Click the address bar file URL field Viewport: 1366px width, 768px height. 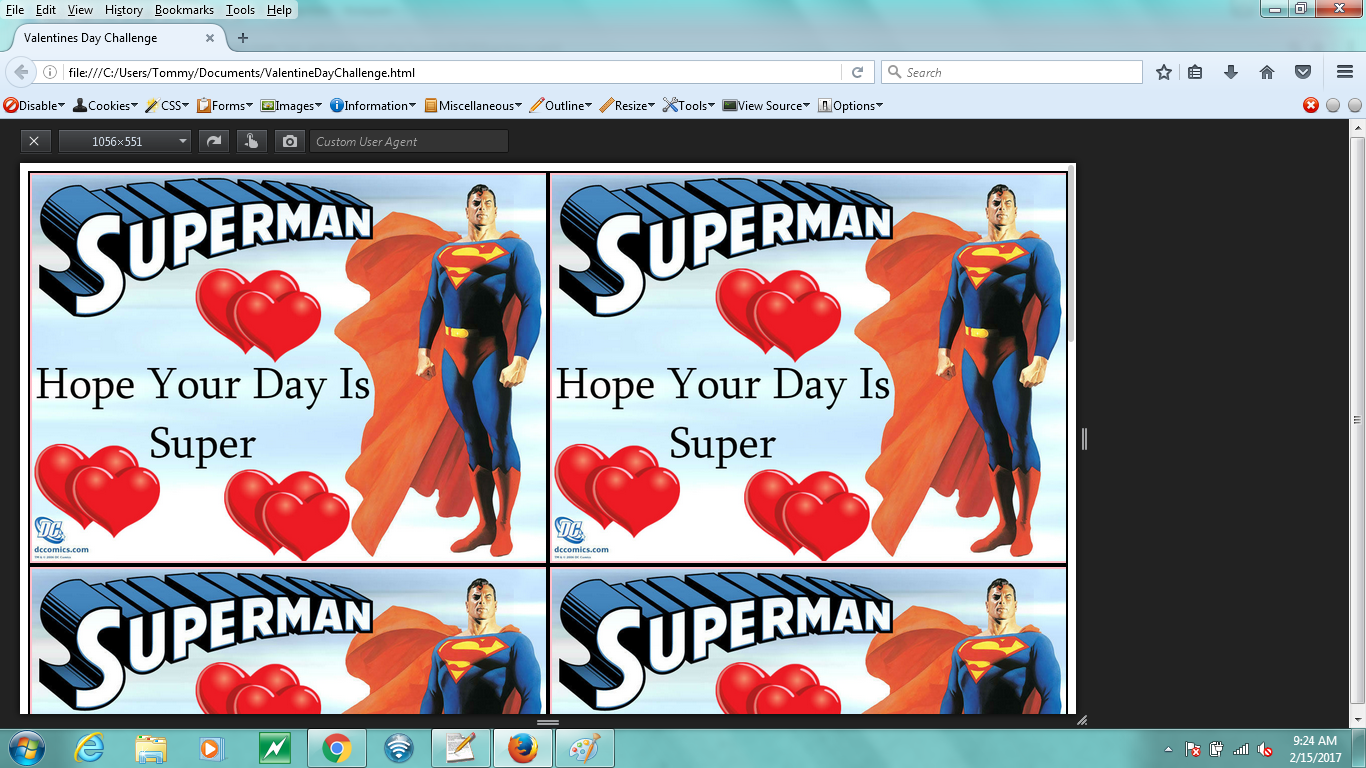click(452, 72)
